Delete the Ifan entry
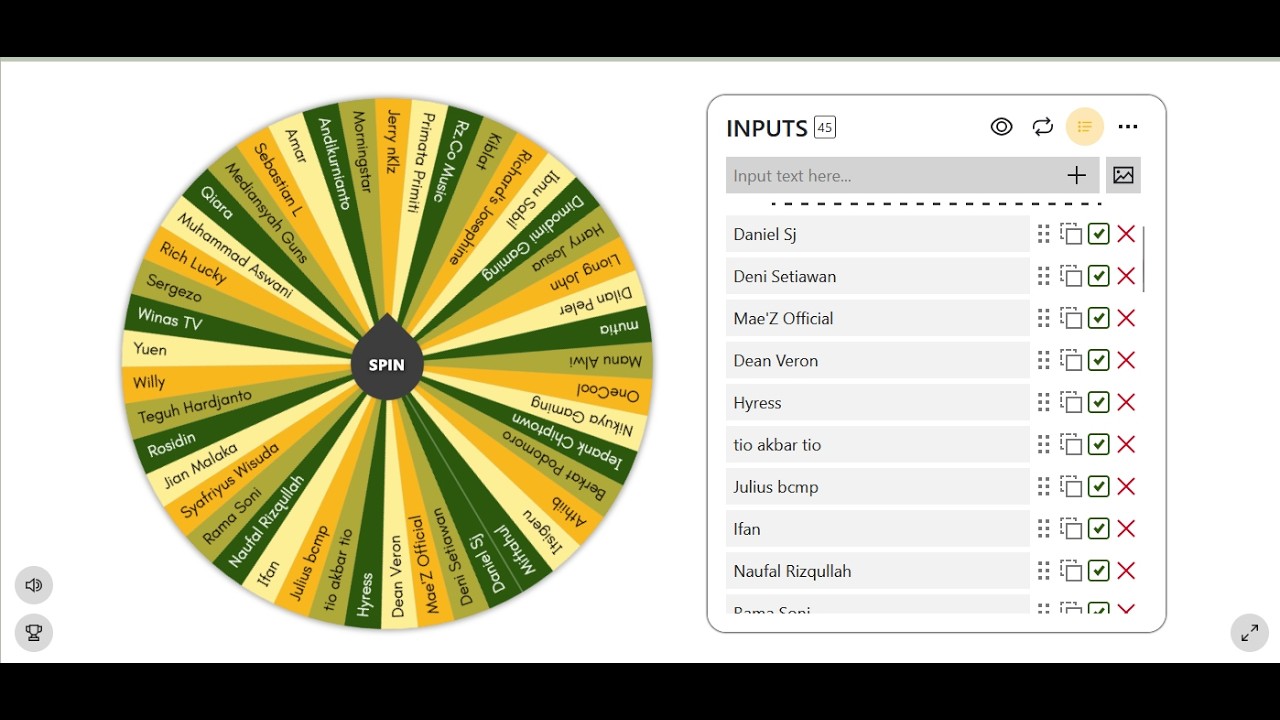Image resolution: width=1280 pixels, height=720 pixels. coord(1126,528)
